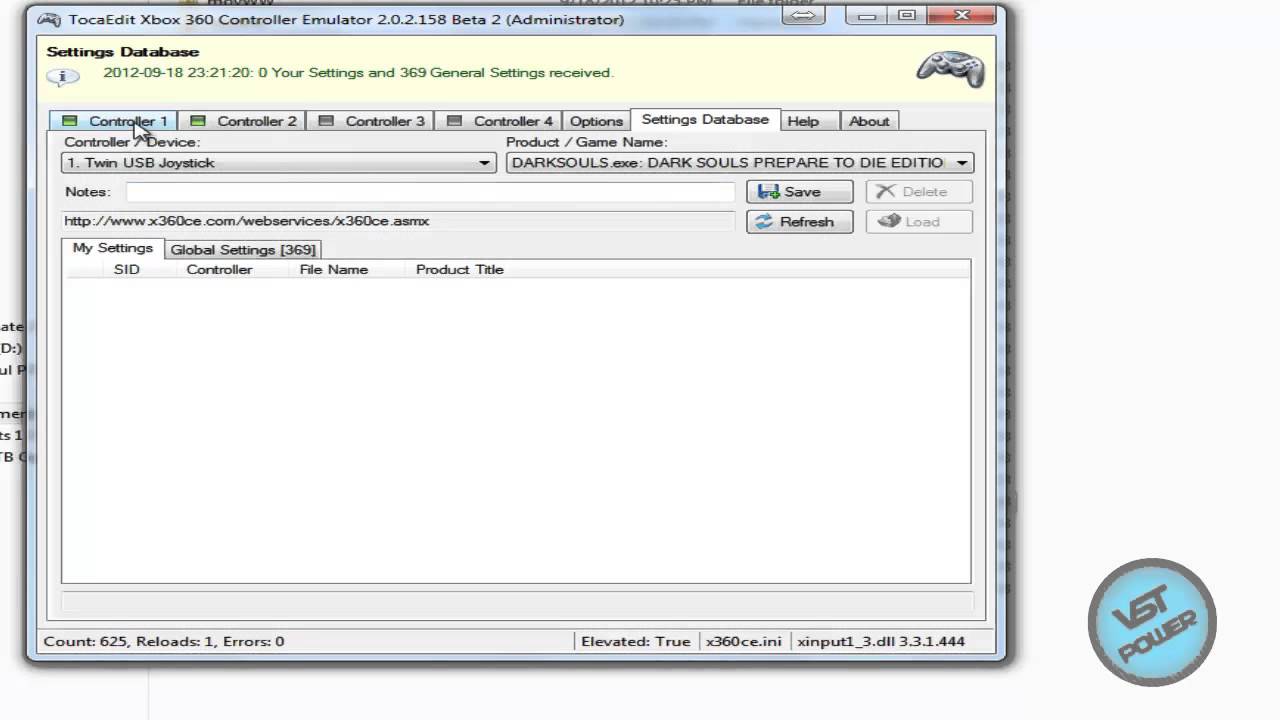Open the Controller 1 tab
Viewport: 1280px width, 720px height.
pyautogui.click(x=114, y=121)
